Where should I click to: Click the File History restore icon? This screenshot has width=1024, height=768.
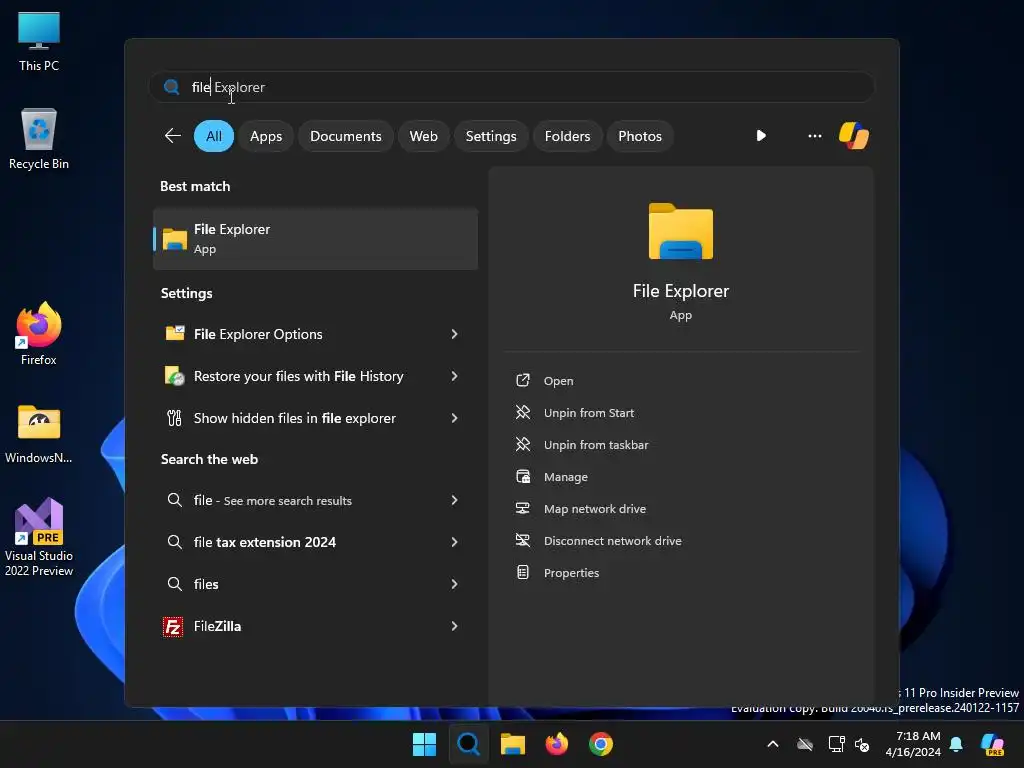(x=174, y=376)
